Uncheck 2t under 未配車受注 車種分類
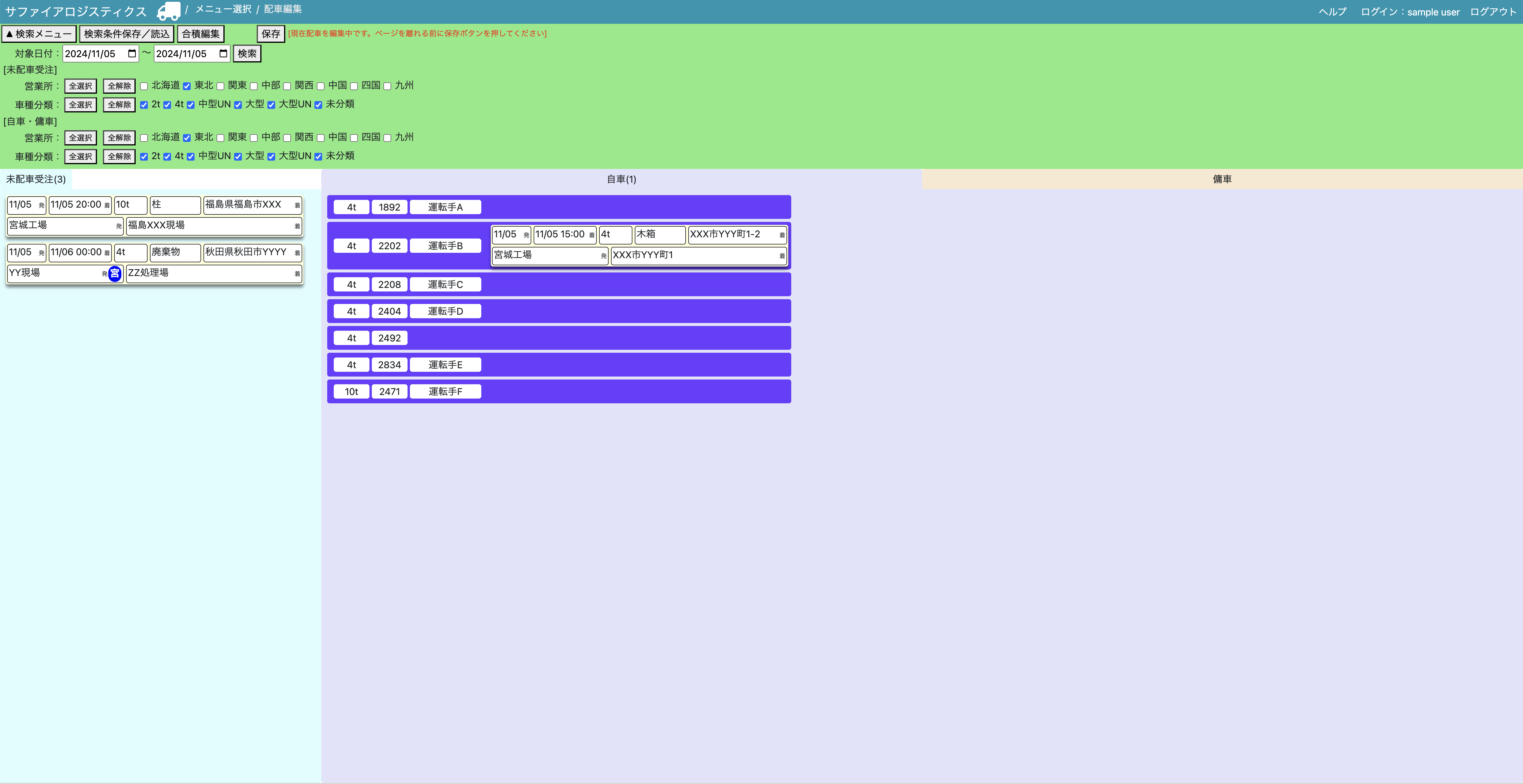 pos(144,105)
